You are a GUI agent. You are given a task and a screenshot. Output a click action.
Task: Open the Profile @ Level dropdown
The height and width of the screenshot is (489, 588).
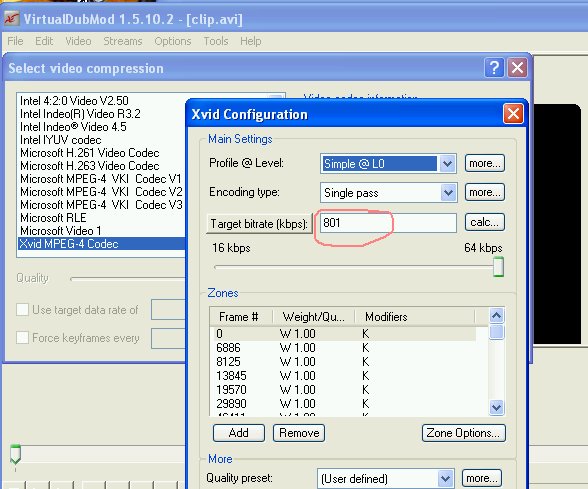[x=447, y=164]
